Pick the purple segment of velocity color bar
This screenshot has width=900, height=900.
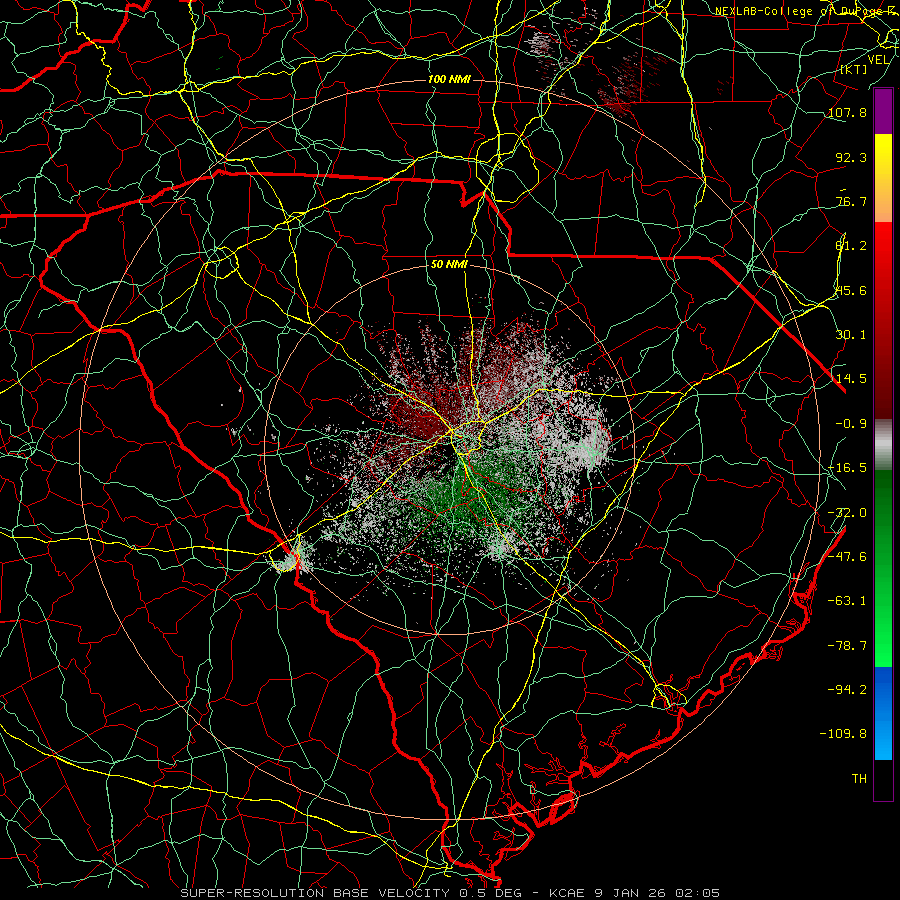[x=883, y=111]
